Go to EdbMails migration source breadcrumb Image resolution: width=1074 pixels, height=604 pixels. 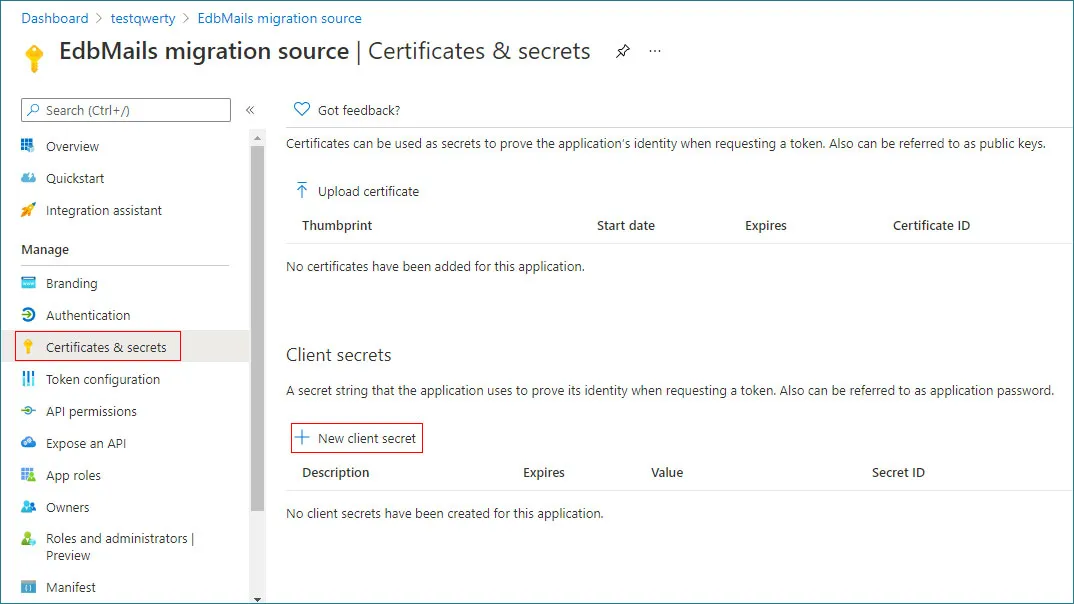[x=279, y=18]
